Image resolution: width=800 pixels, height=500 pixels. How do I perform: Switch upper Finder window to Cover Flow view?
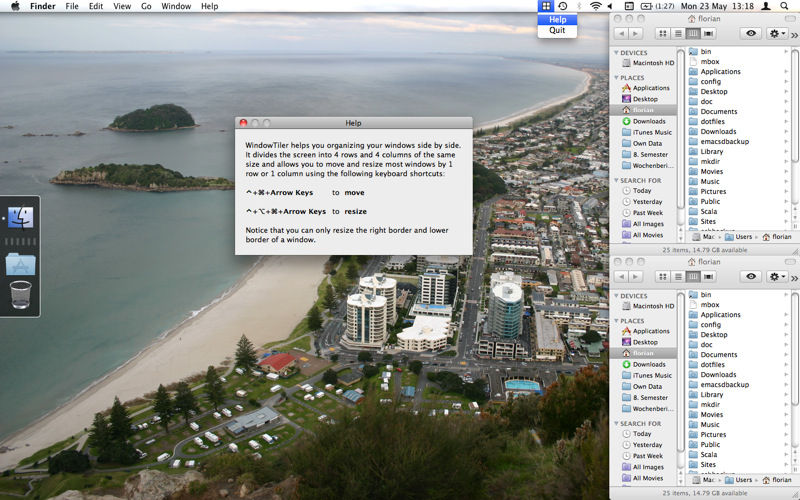[708, 34]
